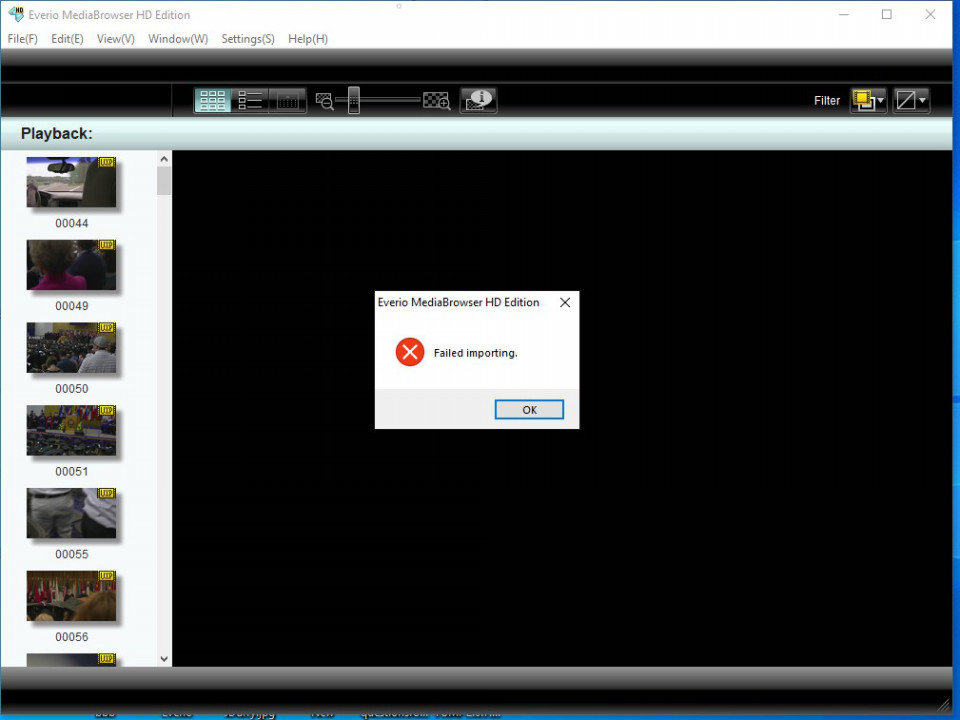Switch to detailed list view

tap(250, 100)
